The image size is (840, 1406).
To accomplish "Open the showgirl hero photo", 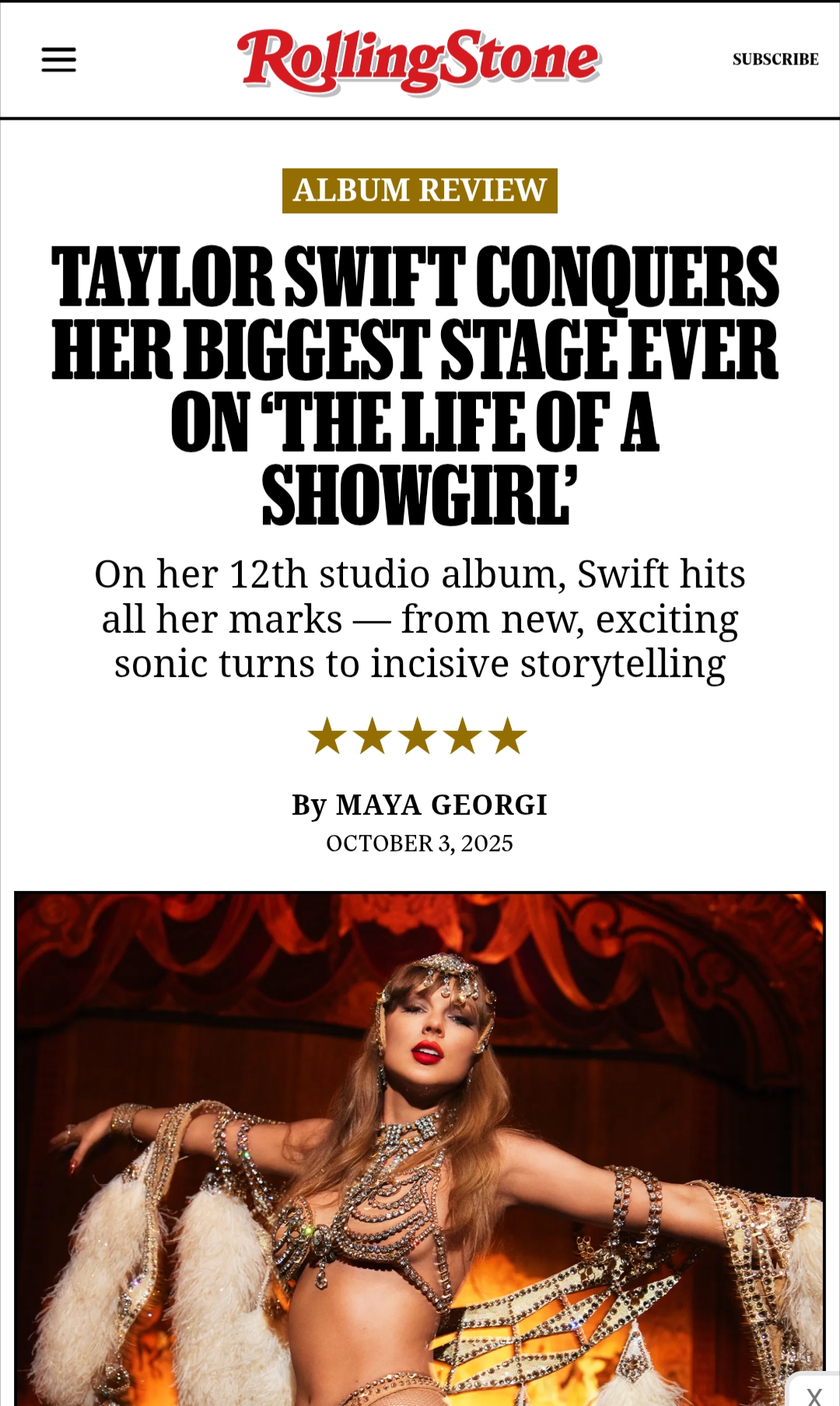I will coord(420,1148).
